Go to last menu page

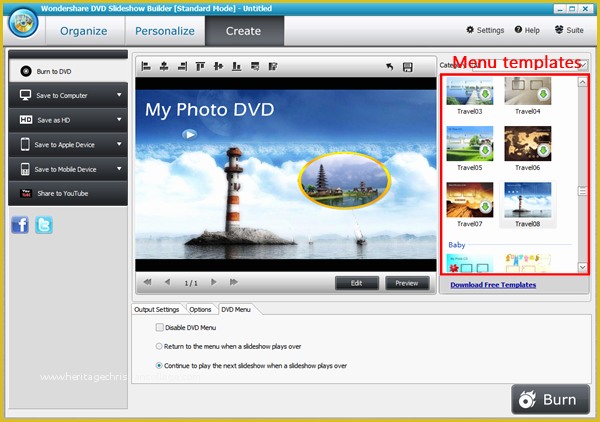tap(234, 282)
